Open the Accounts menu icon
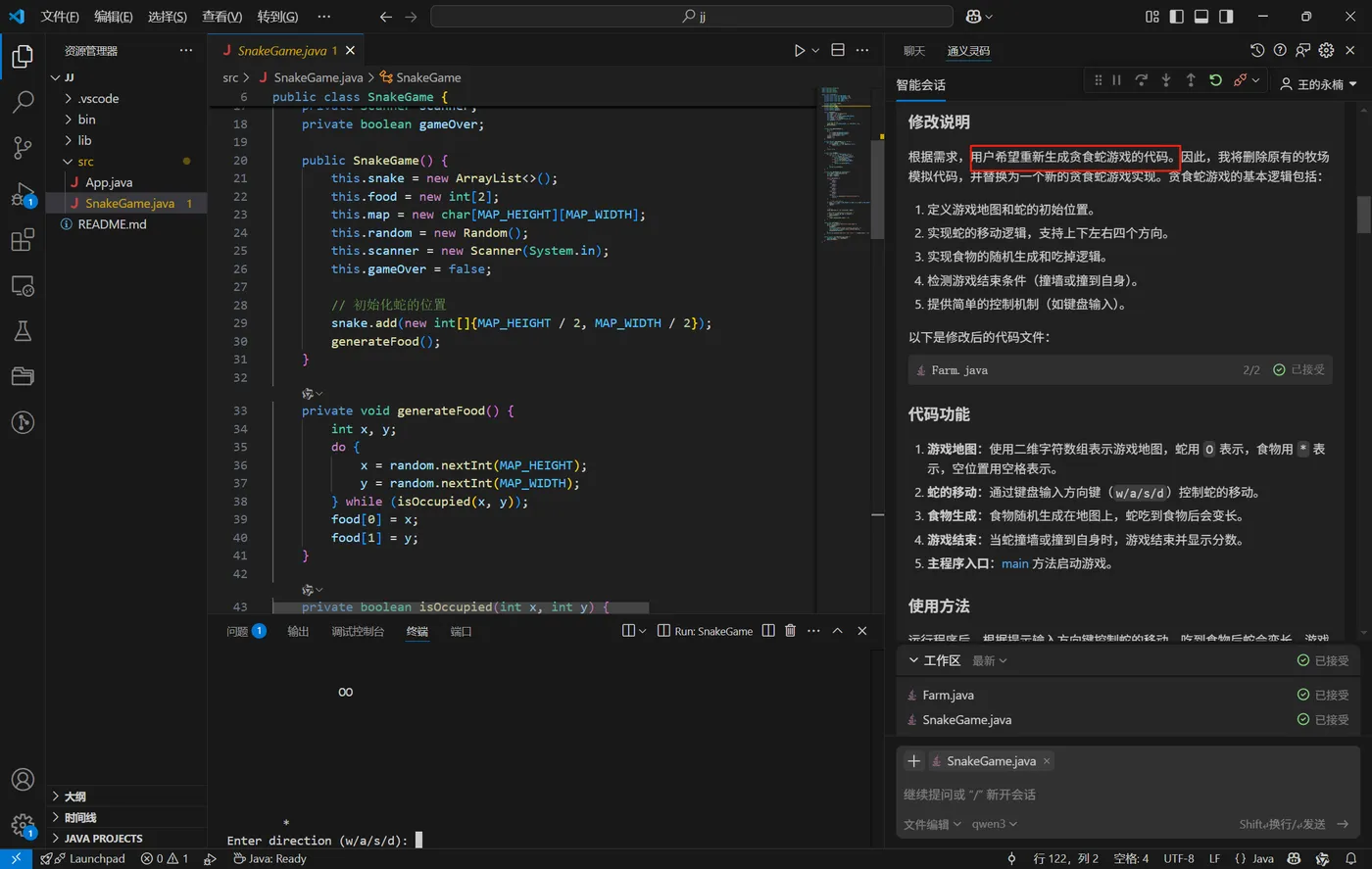 (x=23, y=779)
